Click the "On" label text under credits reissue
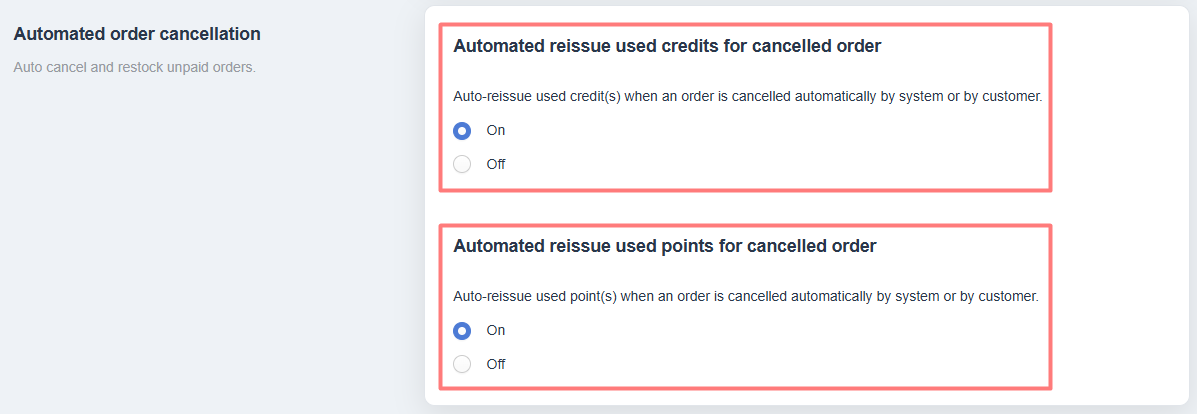The image size is (1197, 414). [x=495, y=130]
